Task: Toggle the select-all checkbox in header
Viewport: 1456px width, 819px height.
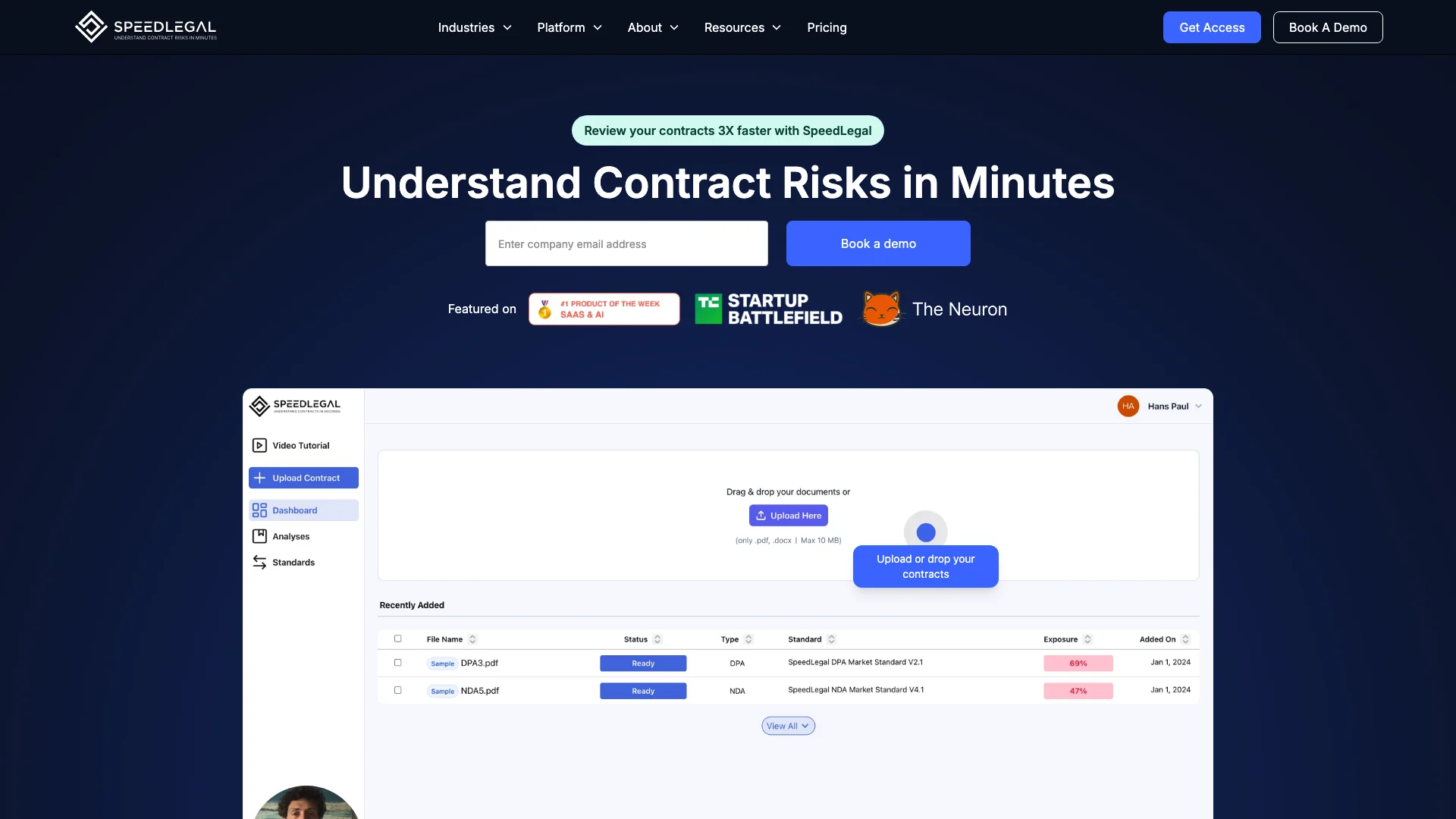Action: pos(398,638)
